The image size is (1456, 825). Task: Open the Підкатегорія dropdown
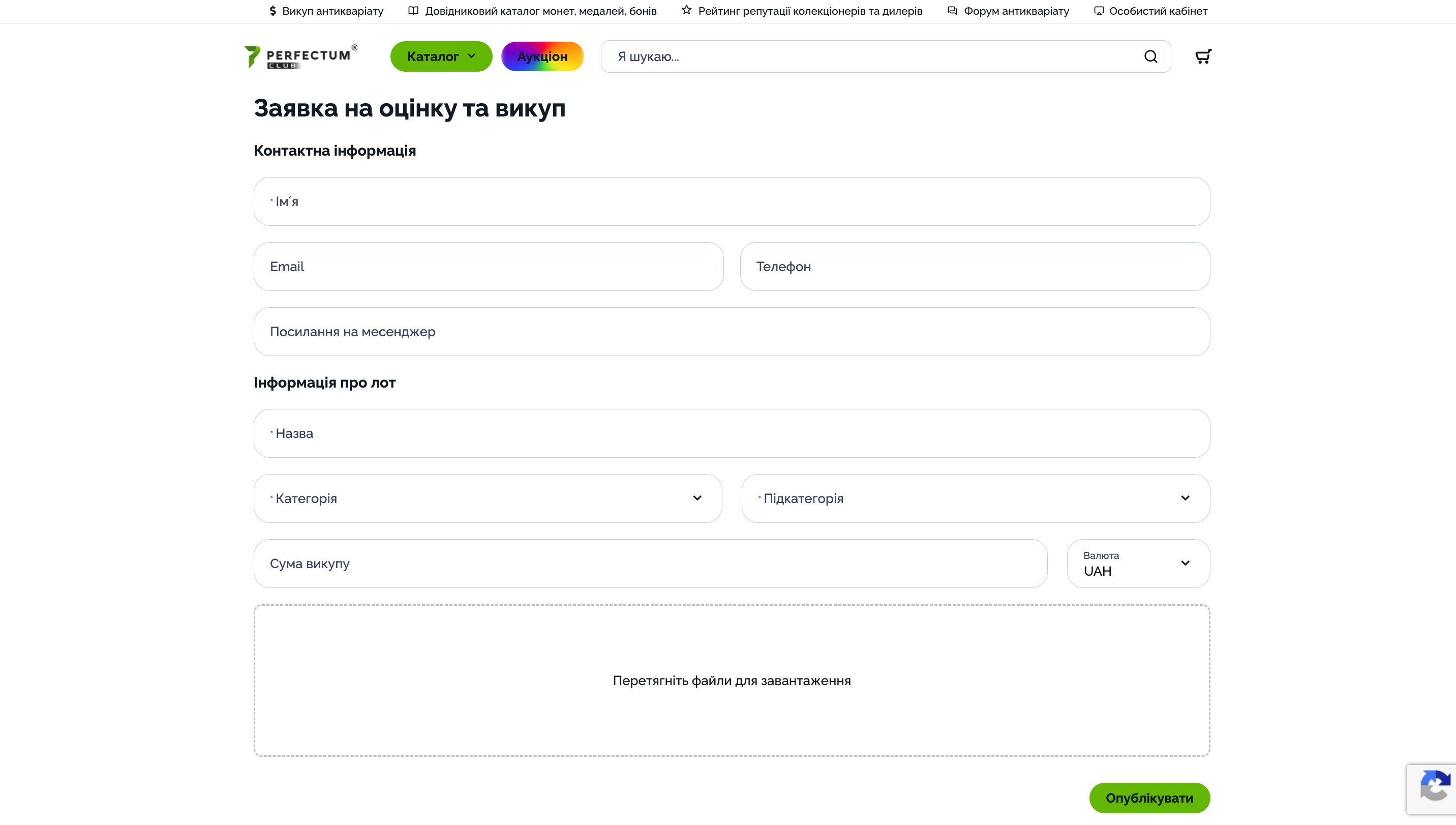tap(975, 498)
